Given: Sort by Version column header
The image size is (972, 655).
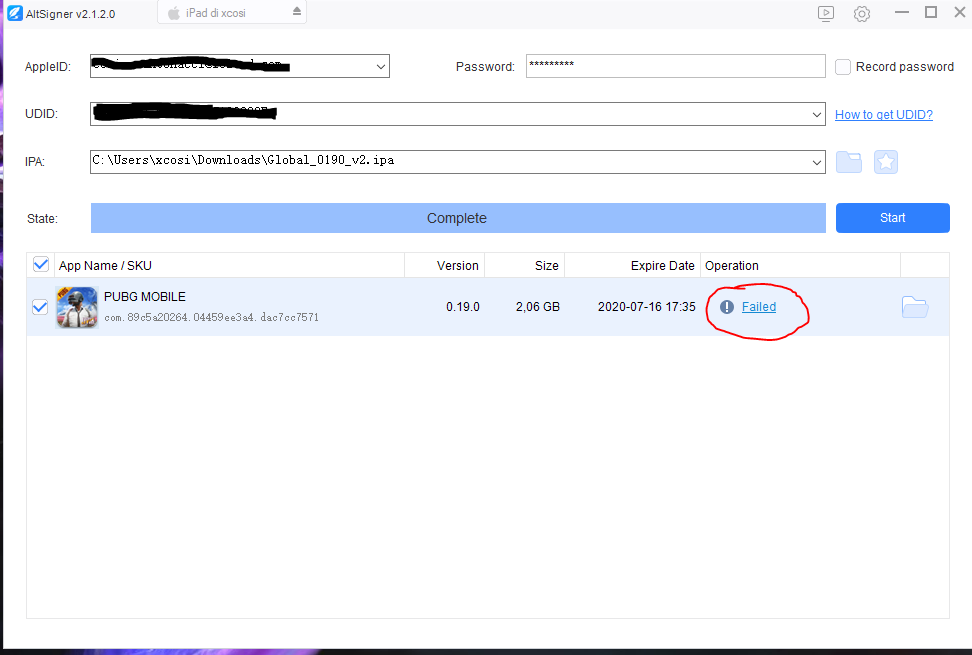Looking at the screenshot, I should pyautogui.click(x=444, y=265).
